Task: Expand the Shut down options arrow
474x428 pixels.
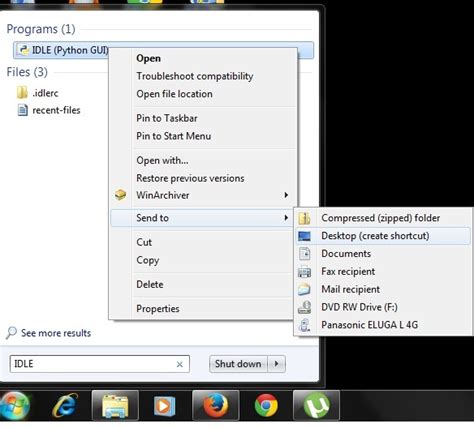Action: [277, 364]
